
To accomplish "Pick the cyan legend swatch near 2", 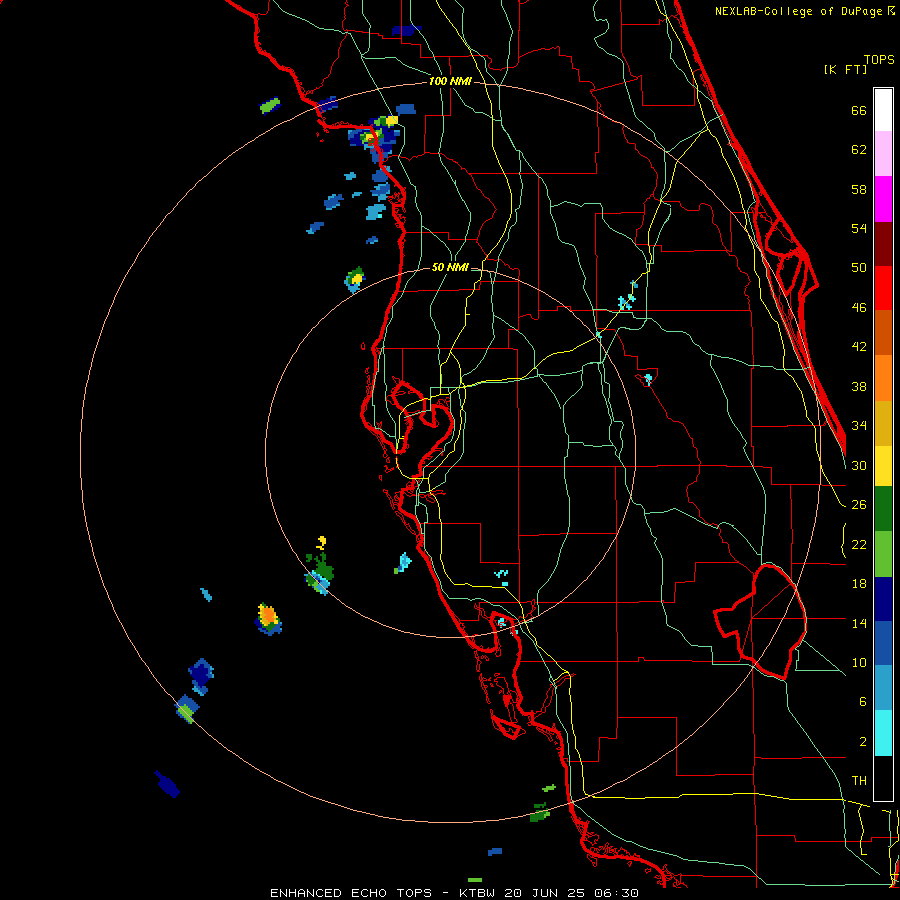I will click(x=883, y=733).
